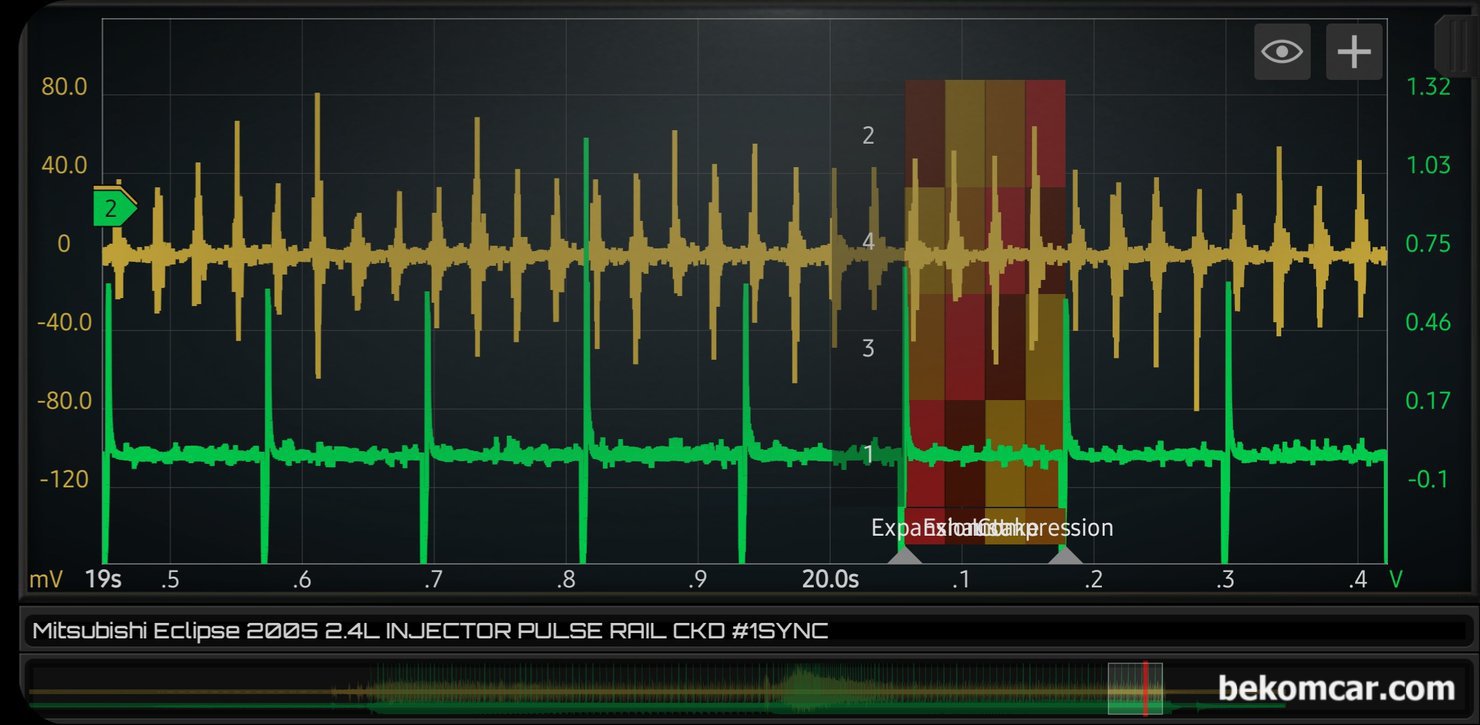Screen dimensions: 1480x725
Task: Click the 19s time axis label
Action: [103, 579]
